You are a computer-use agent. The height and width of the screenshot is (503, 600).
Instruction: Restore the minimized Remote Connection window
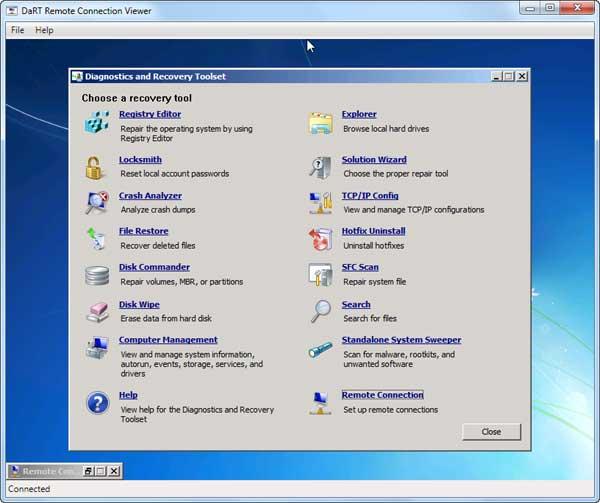coord(88,471)
